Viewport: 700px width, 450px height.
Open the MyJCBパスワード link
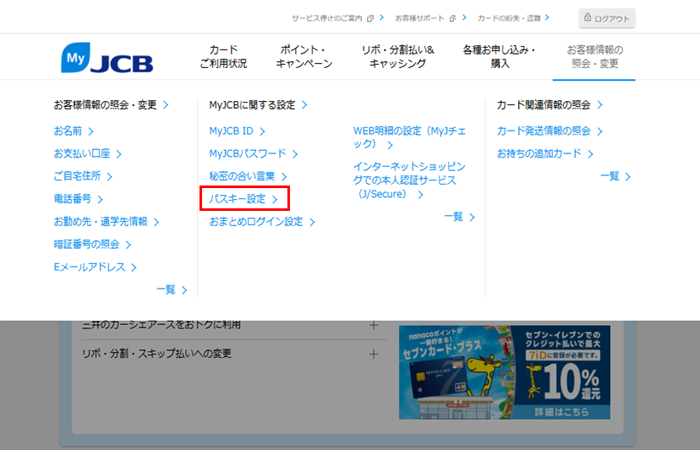pos(251,154)
